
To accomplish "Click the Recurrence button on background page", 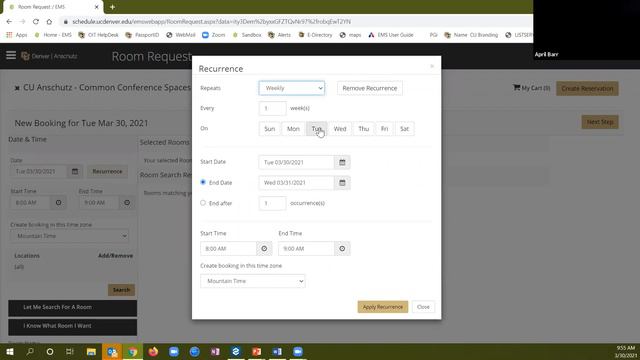I will coord(107,171).
